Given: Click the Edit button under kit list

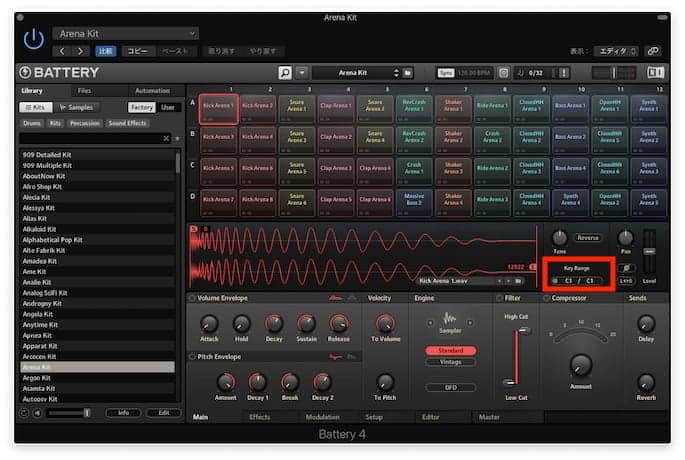Looking at the screenshot, I should tap(163, 413).
